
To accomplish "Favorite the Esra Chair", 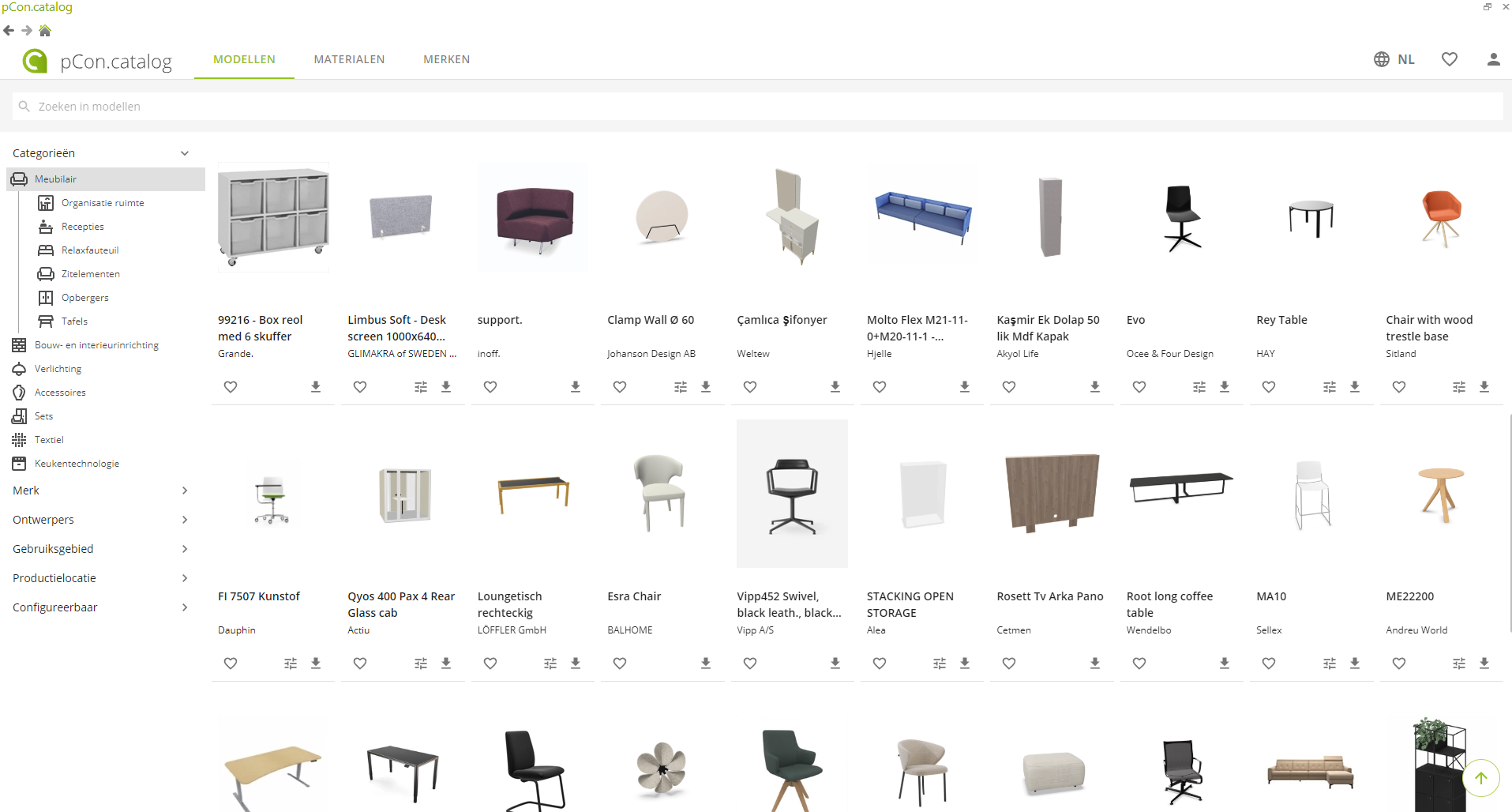I will click(x=620, y=664).
